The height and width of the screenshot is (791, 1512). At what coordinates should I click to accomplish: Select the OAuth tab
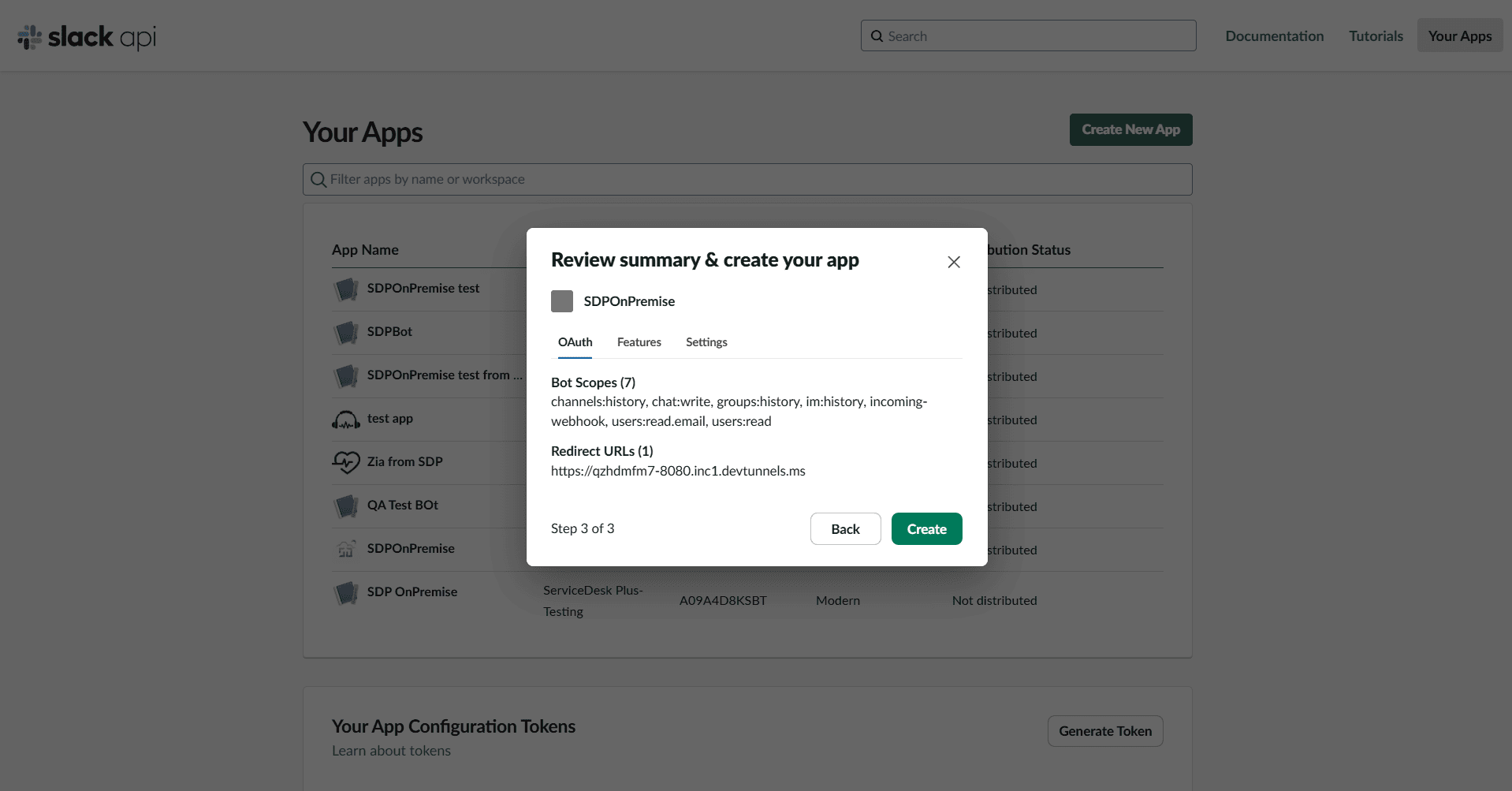[x=575, y=342]
